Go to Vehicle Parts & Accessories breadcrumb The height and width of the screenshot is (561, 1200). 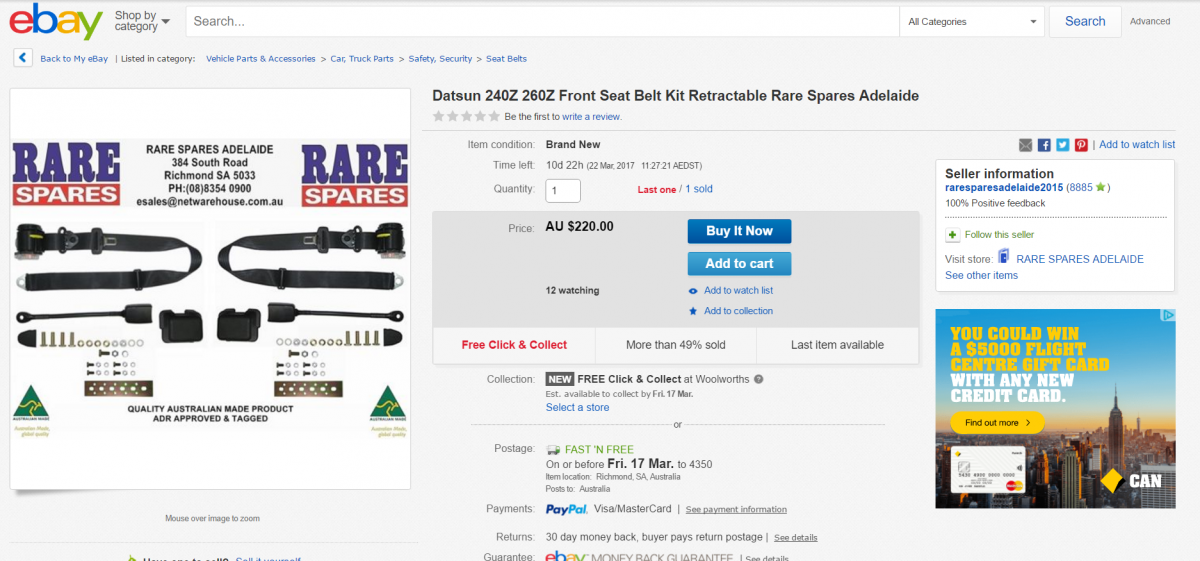point(260,59)
